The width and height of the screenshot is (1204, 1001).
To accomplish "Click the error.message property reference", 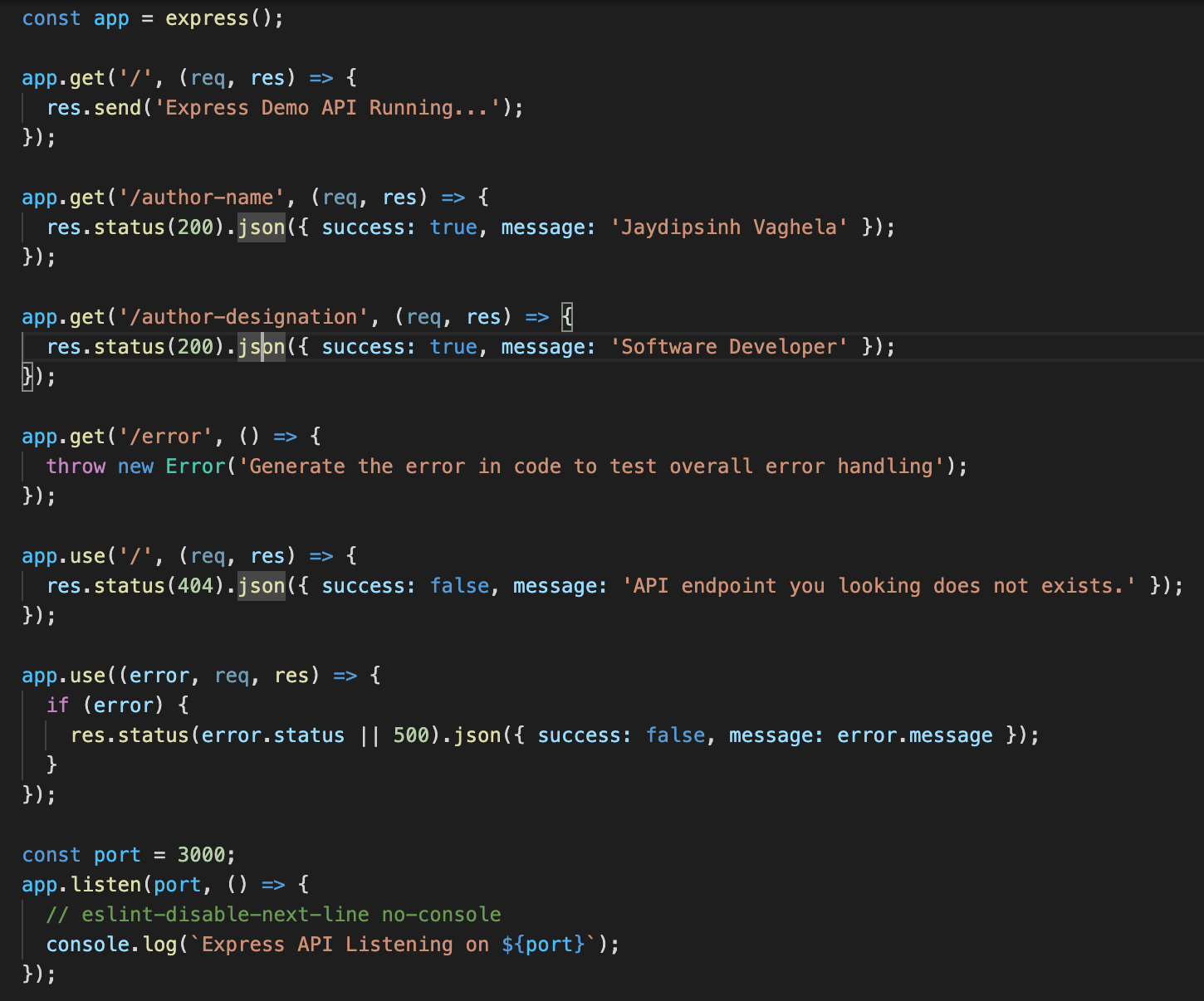I will 913,735.
